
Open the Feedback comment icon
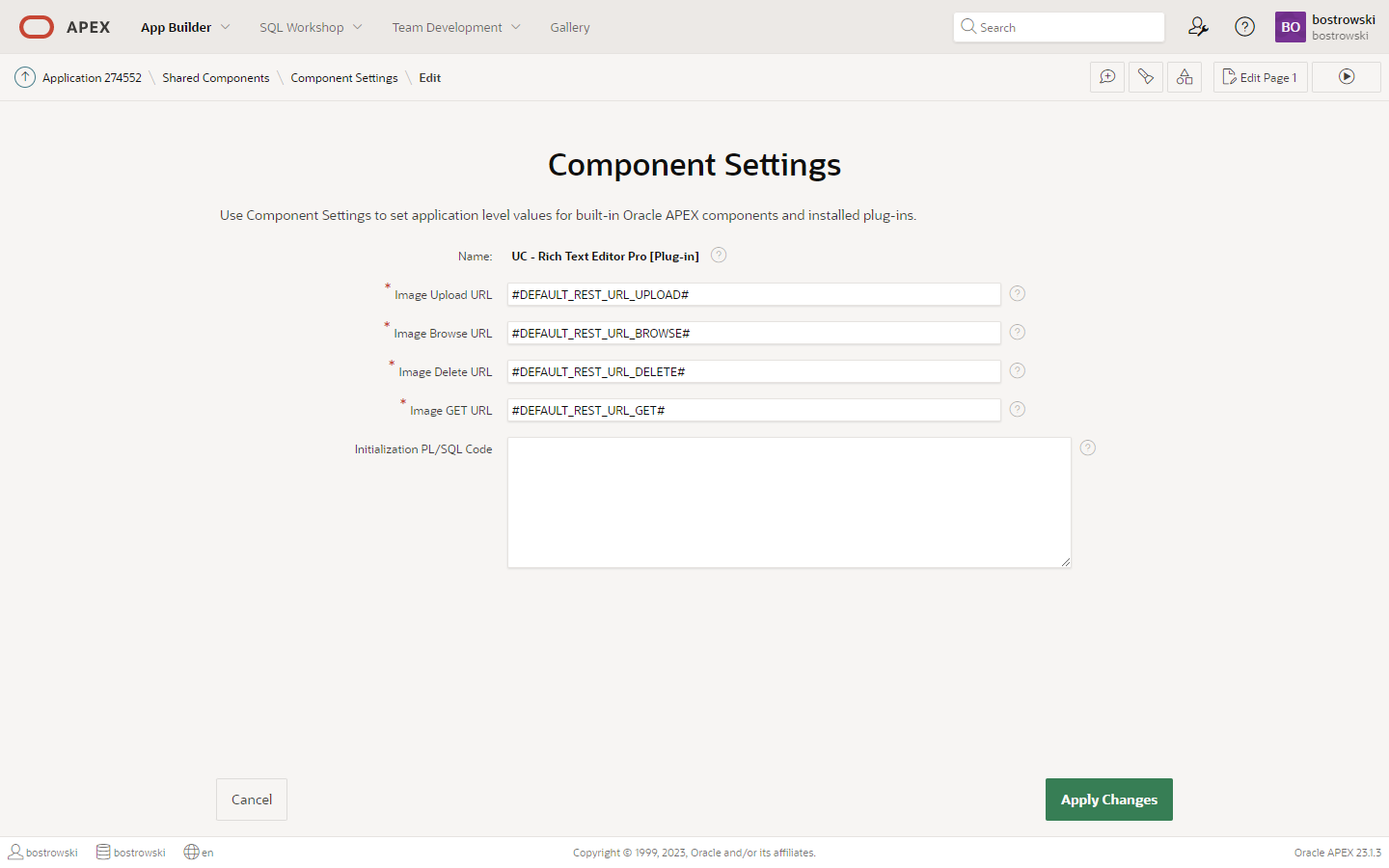(1107, 77)
